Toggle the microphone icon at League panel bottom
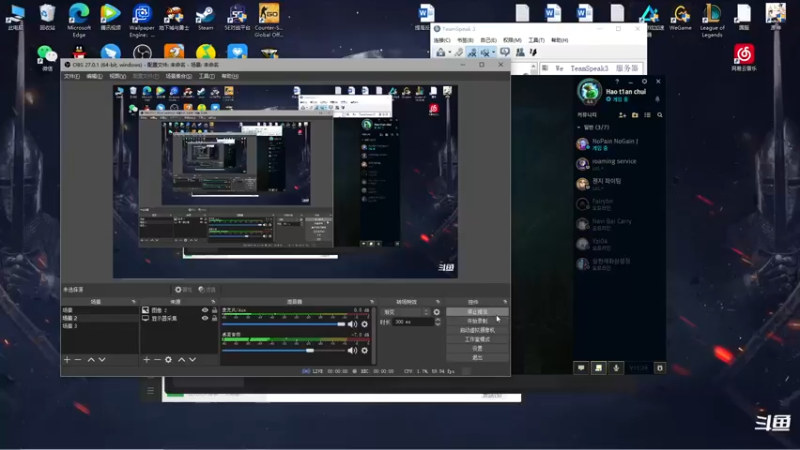The width and height of the screenshot is (800, 450). point(616,368)
